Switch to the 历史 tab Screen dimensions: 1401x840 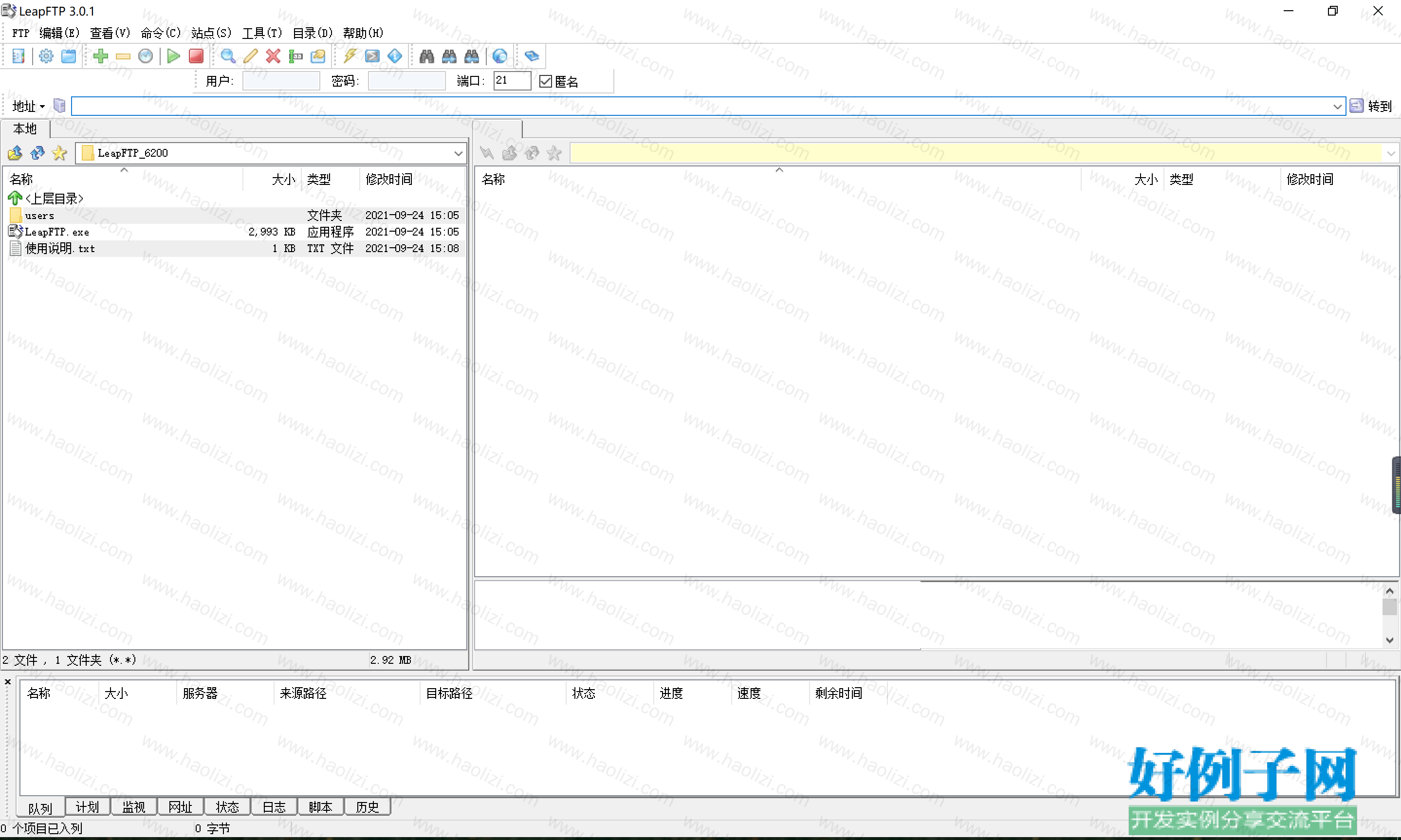pos(368,807)
